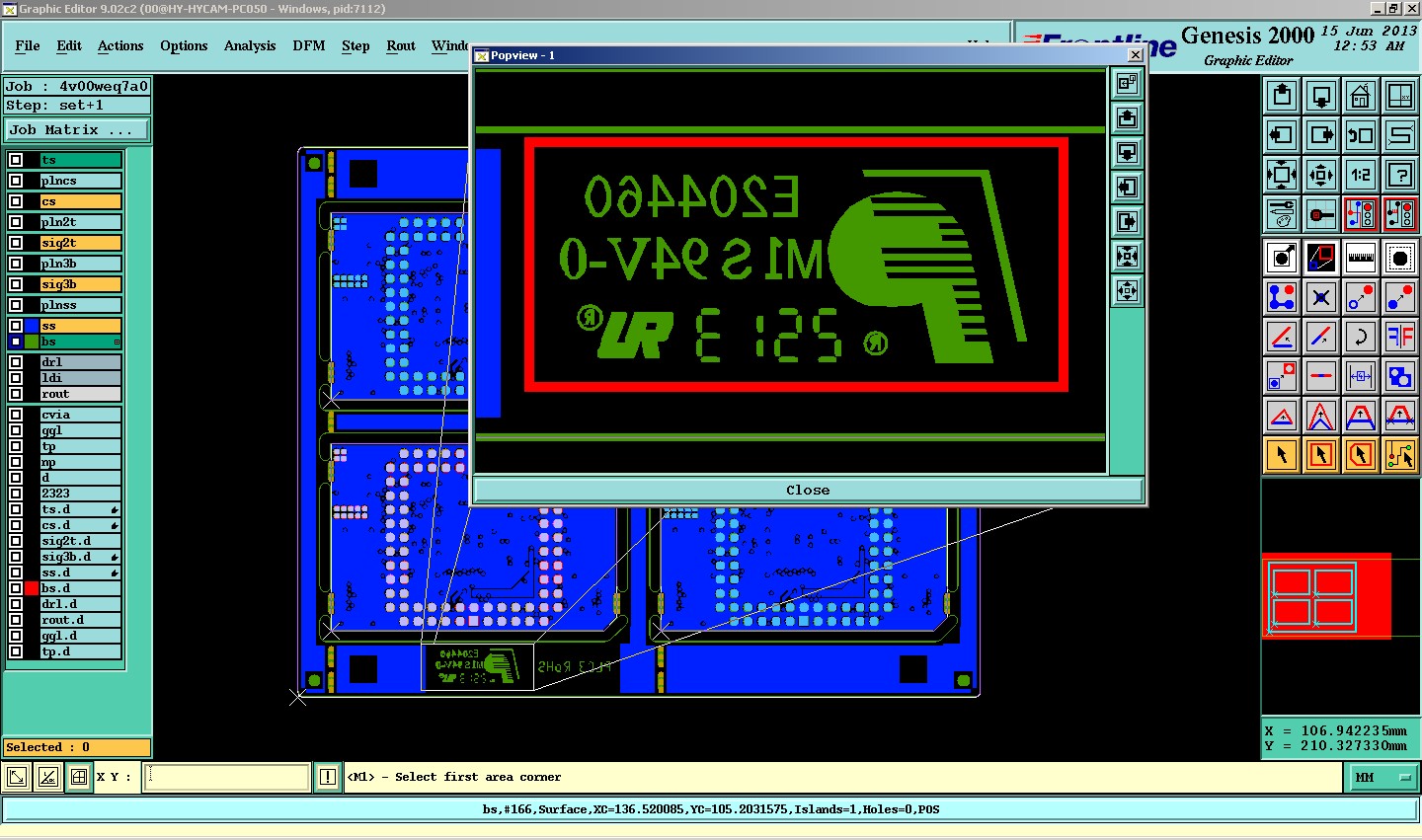Click the question mark help icon
Screen dimensions: 1422x840
[x=1400, y=175]
